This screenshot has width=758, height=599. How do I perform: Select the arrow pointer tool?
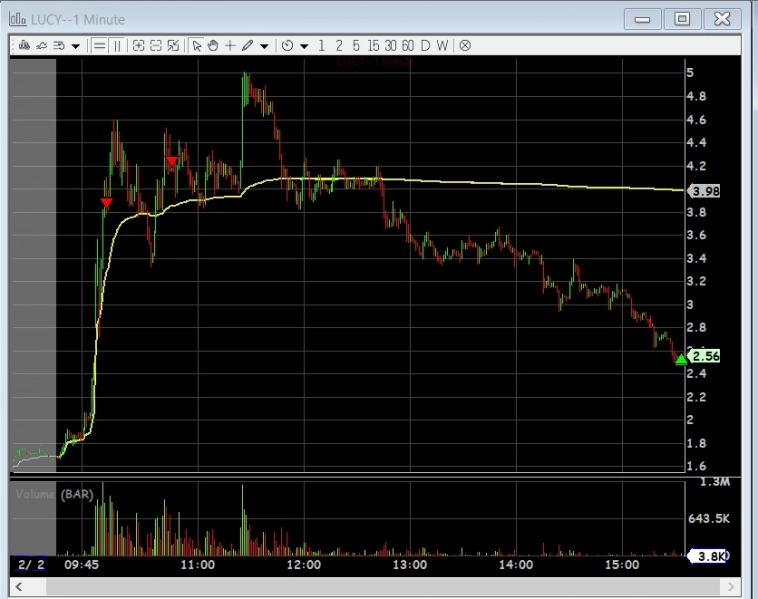pos(197,45)
